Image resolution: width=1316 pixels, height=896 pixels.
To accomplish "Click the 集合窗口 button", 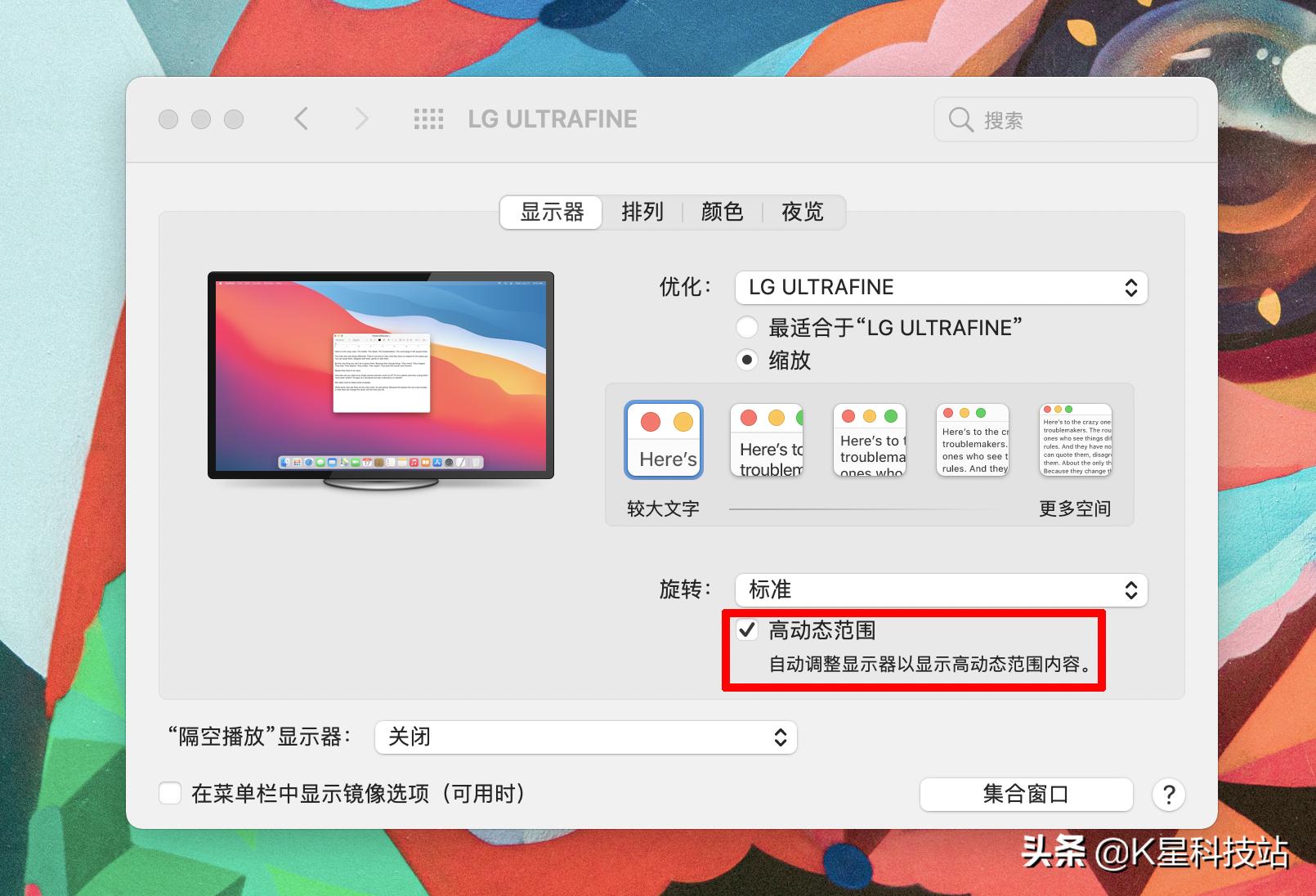I will (1026, 794).
